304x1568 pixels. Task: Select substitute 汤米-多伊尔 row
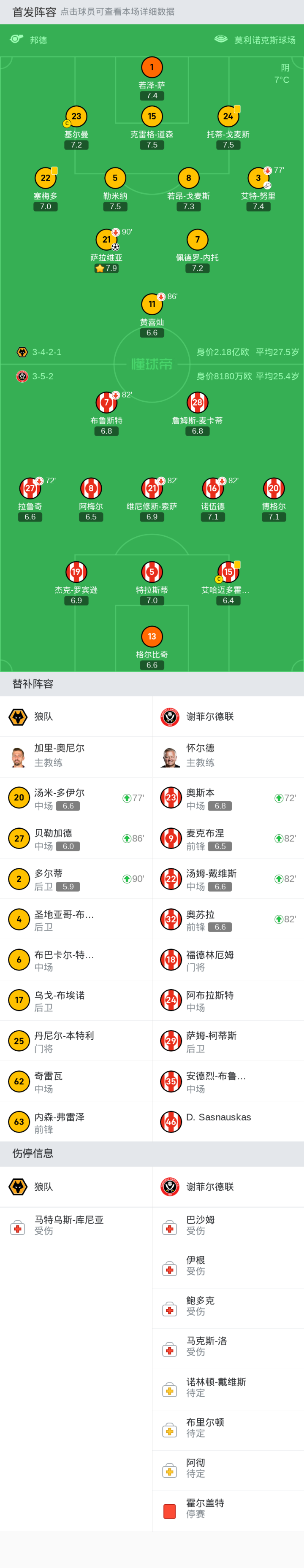(76, 798)
